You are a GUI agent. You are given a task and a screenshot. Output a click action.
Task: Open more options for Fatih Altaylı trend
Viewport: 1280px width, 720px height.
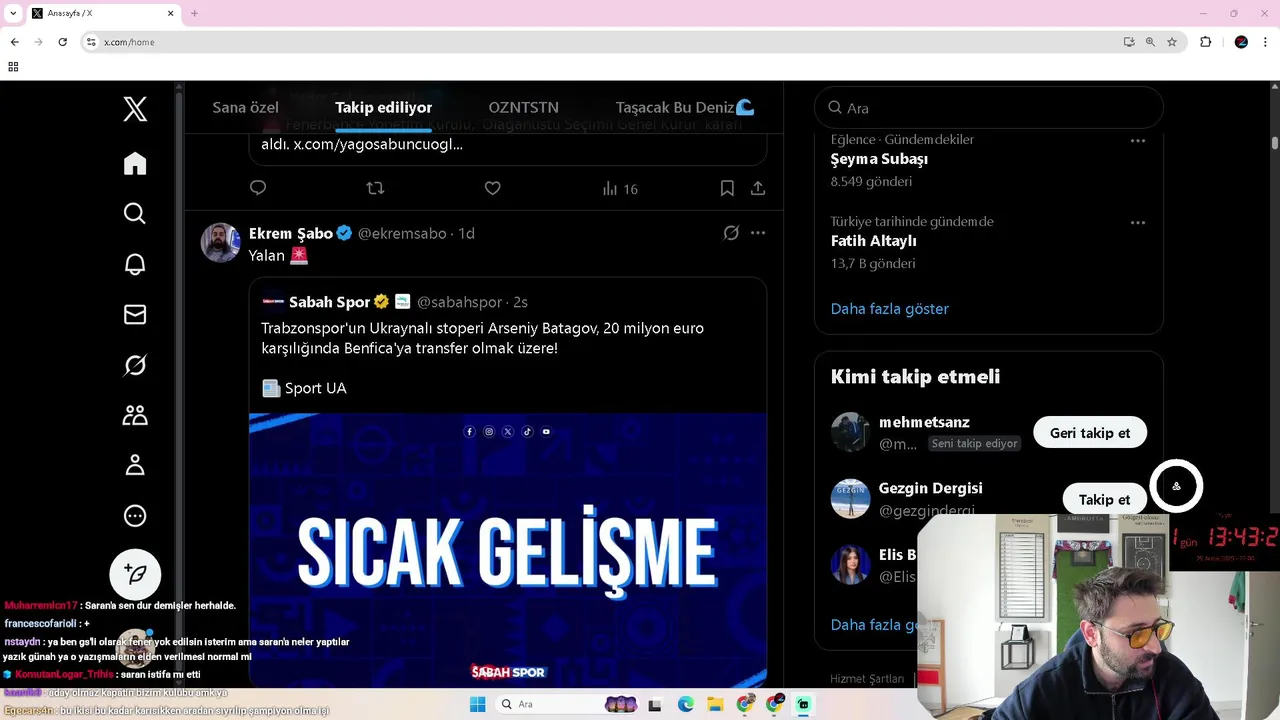click(1138, 223)
